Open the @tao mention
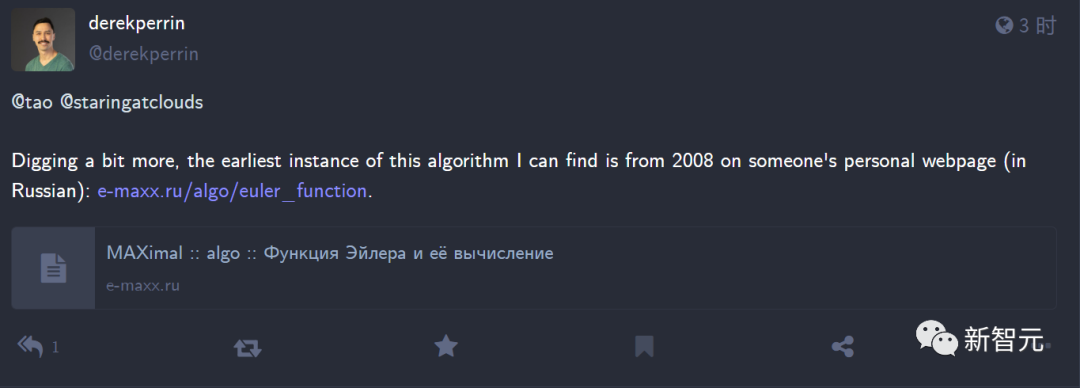 coord(31,102)
